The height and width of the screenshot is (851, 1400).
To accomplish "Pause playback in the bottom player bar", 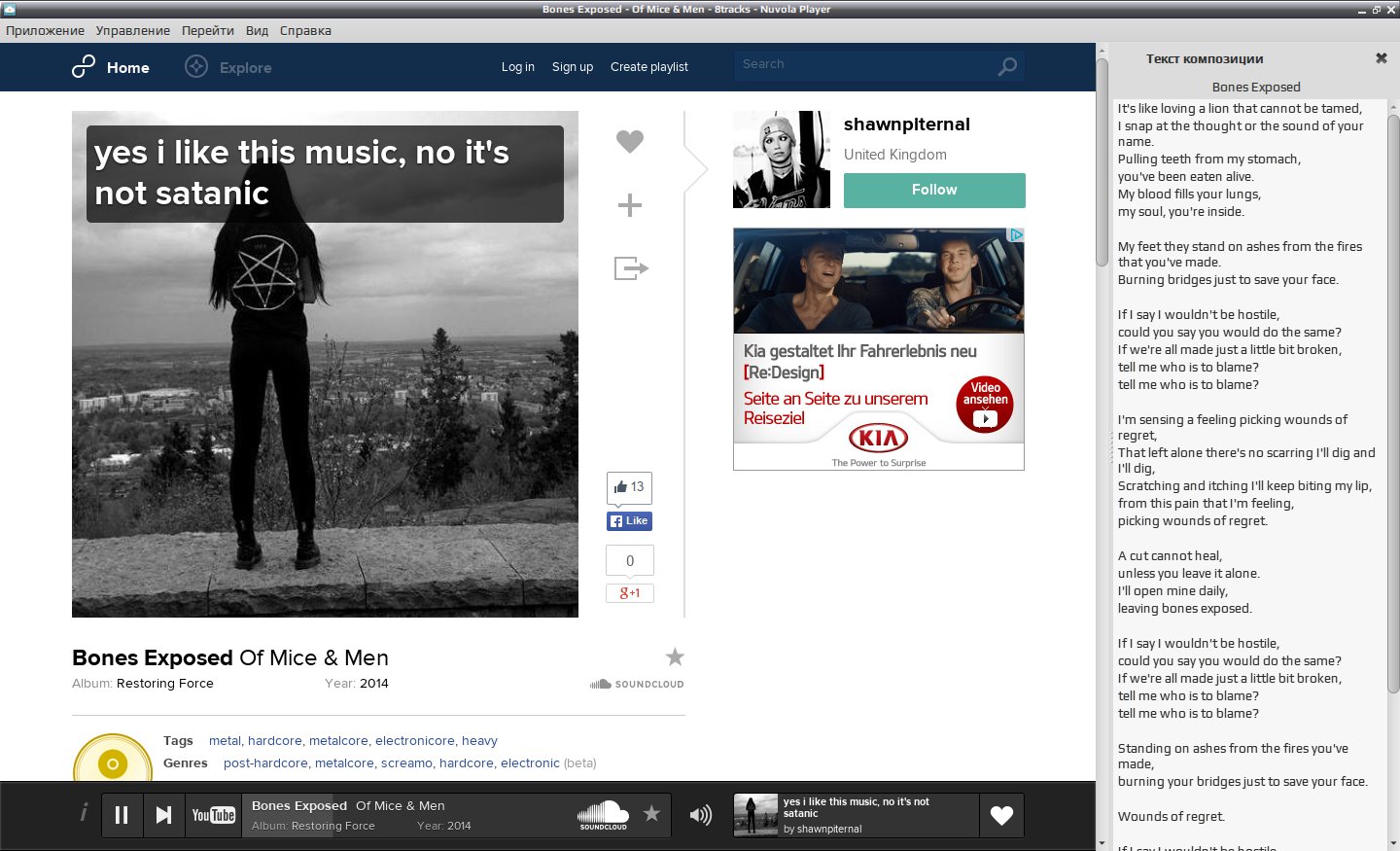I will (x=122, y=815).
